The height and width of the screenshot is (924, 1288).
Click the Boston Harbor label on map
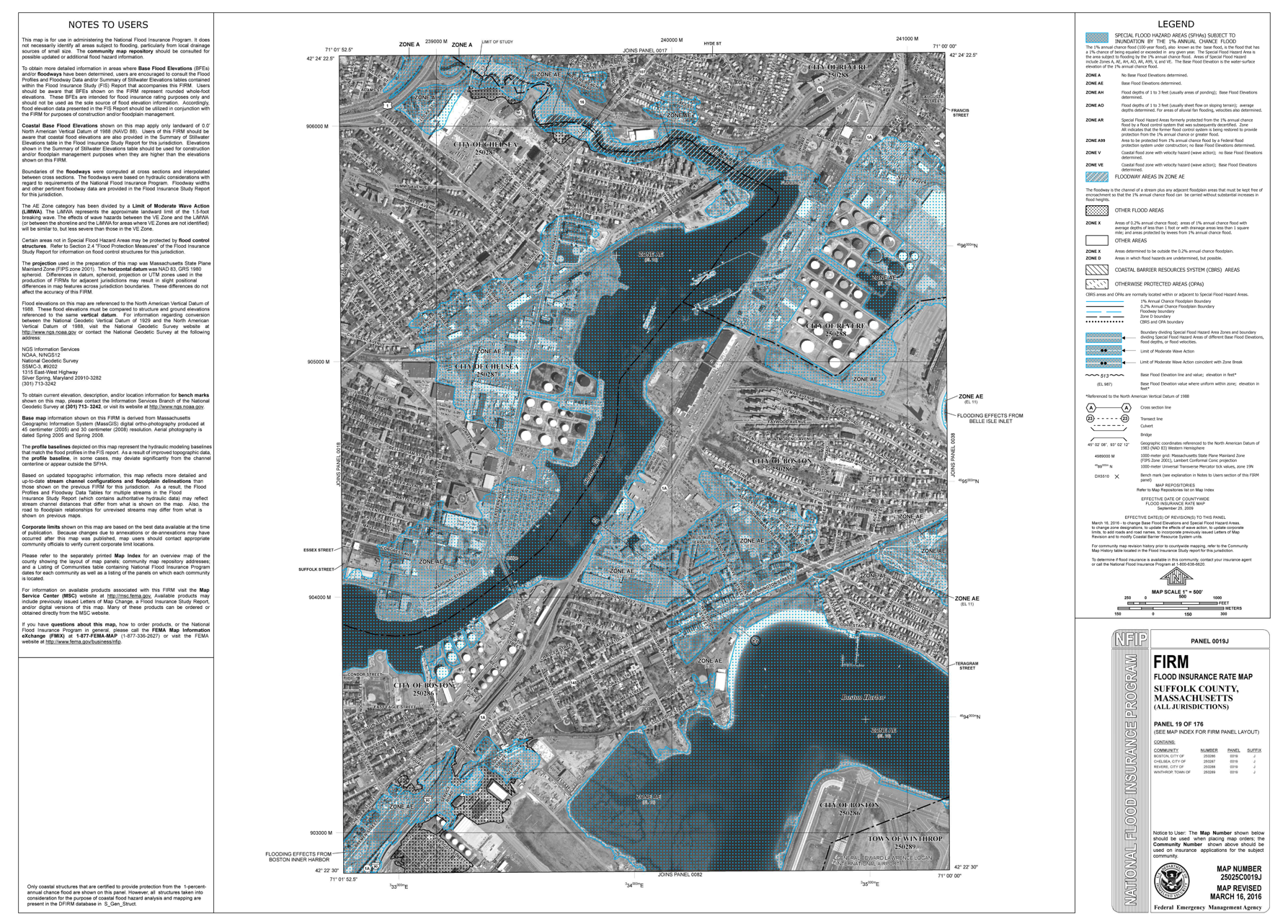863,698
